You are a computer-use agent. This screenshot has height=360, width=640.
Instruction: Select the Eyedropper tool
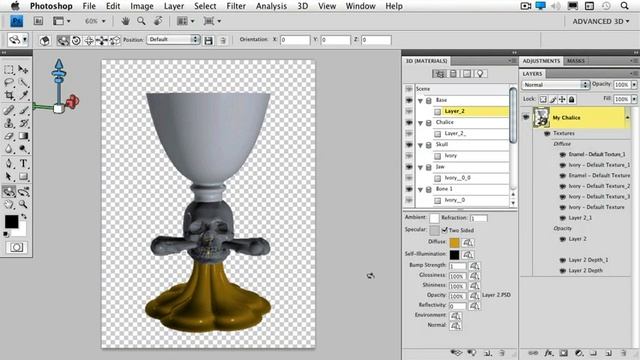click(23, 96)
